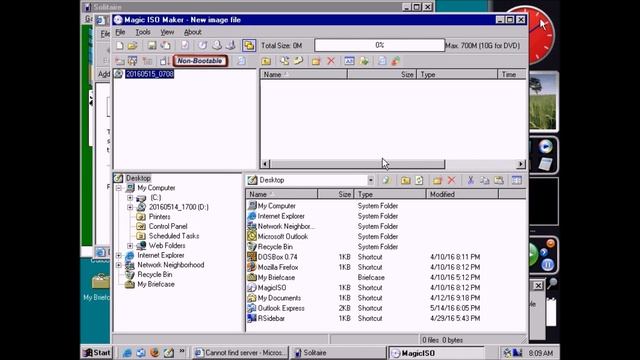Image resolution: width=640 pixels, height=360 pixels.
Task: Select Mozilla Firefox shortcut in file list
Action: pyautogui.click(x=278, y=267)
